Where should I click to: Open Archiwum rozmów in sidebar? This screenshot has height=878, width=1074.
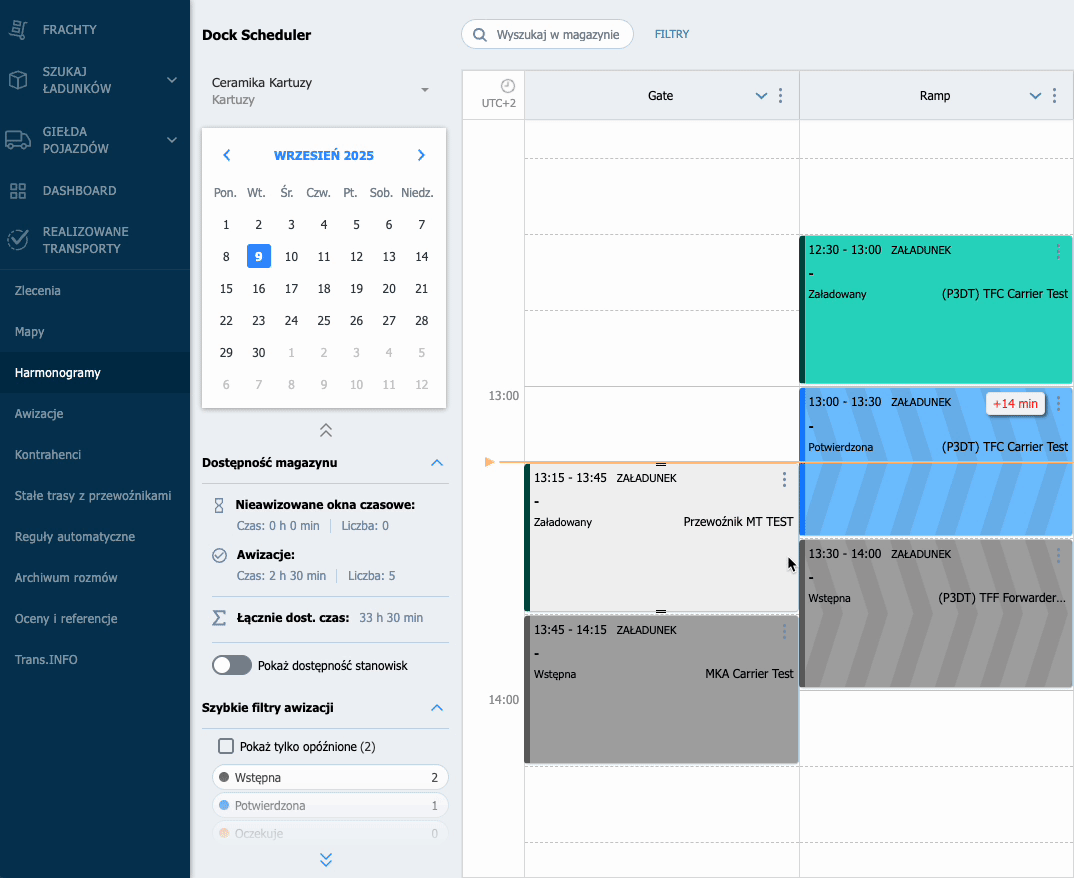(x=66, y=578)
